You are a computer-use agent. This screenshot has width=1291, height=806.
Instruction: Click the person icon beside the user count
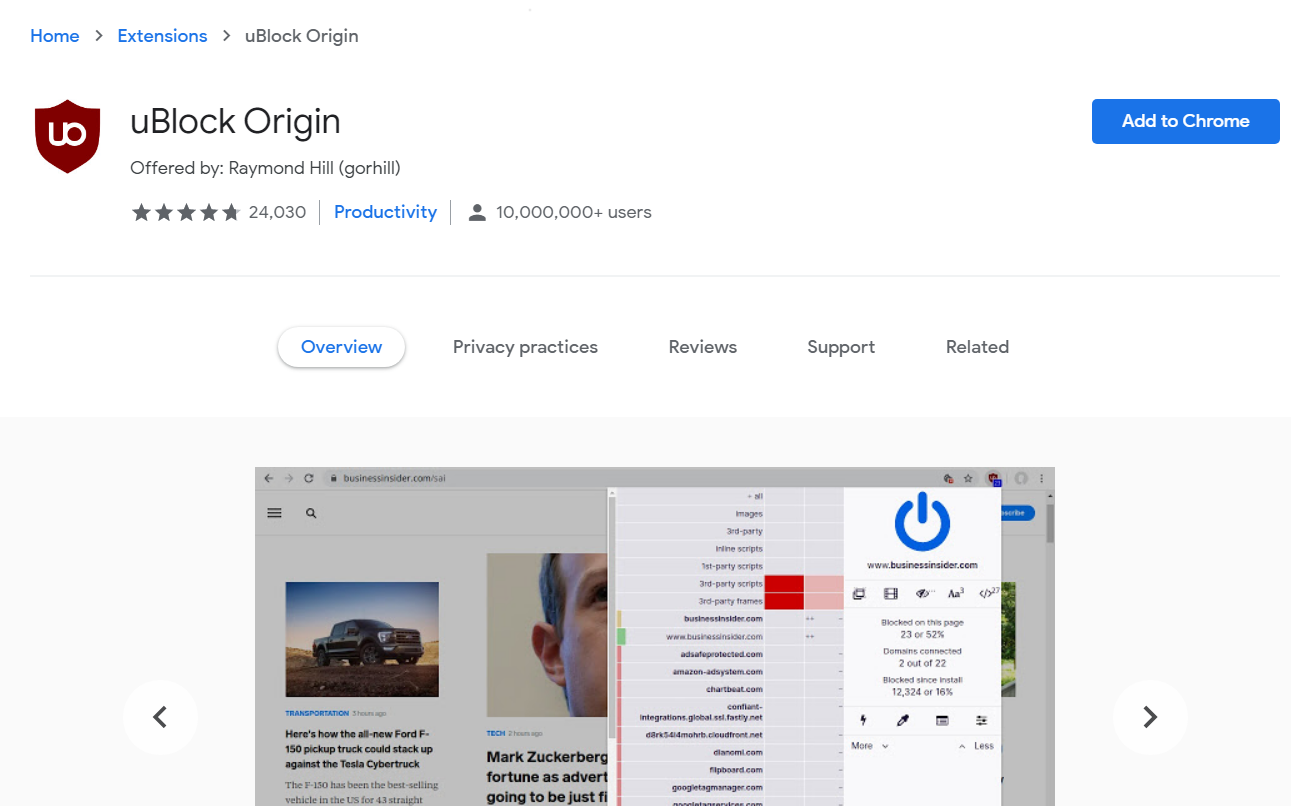(x=477, y=212)
